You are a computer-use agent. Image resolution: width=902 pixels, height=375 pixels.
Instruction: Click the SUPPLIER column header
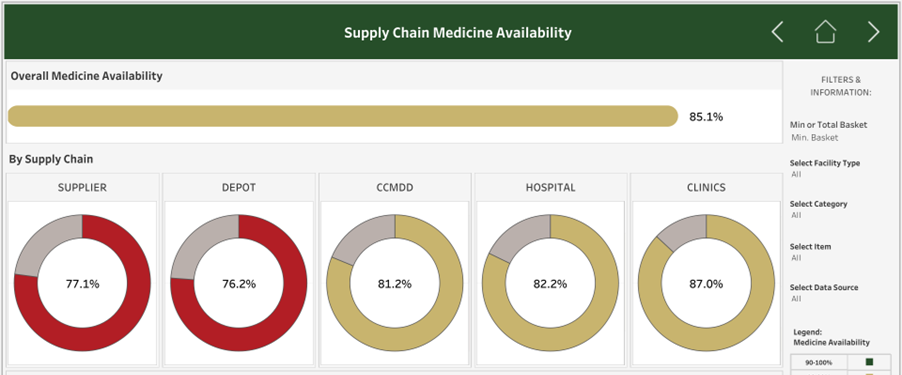click(82, 188)
